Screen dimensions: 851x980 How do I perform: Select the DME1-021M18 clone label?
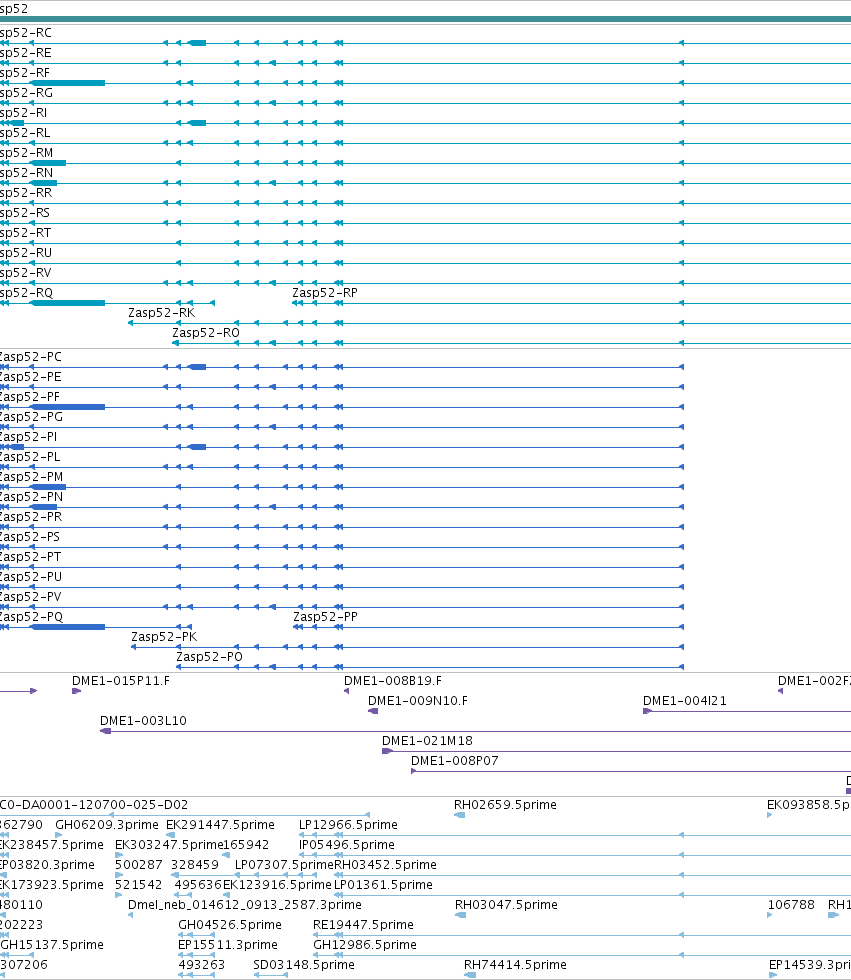point(427,741)
